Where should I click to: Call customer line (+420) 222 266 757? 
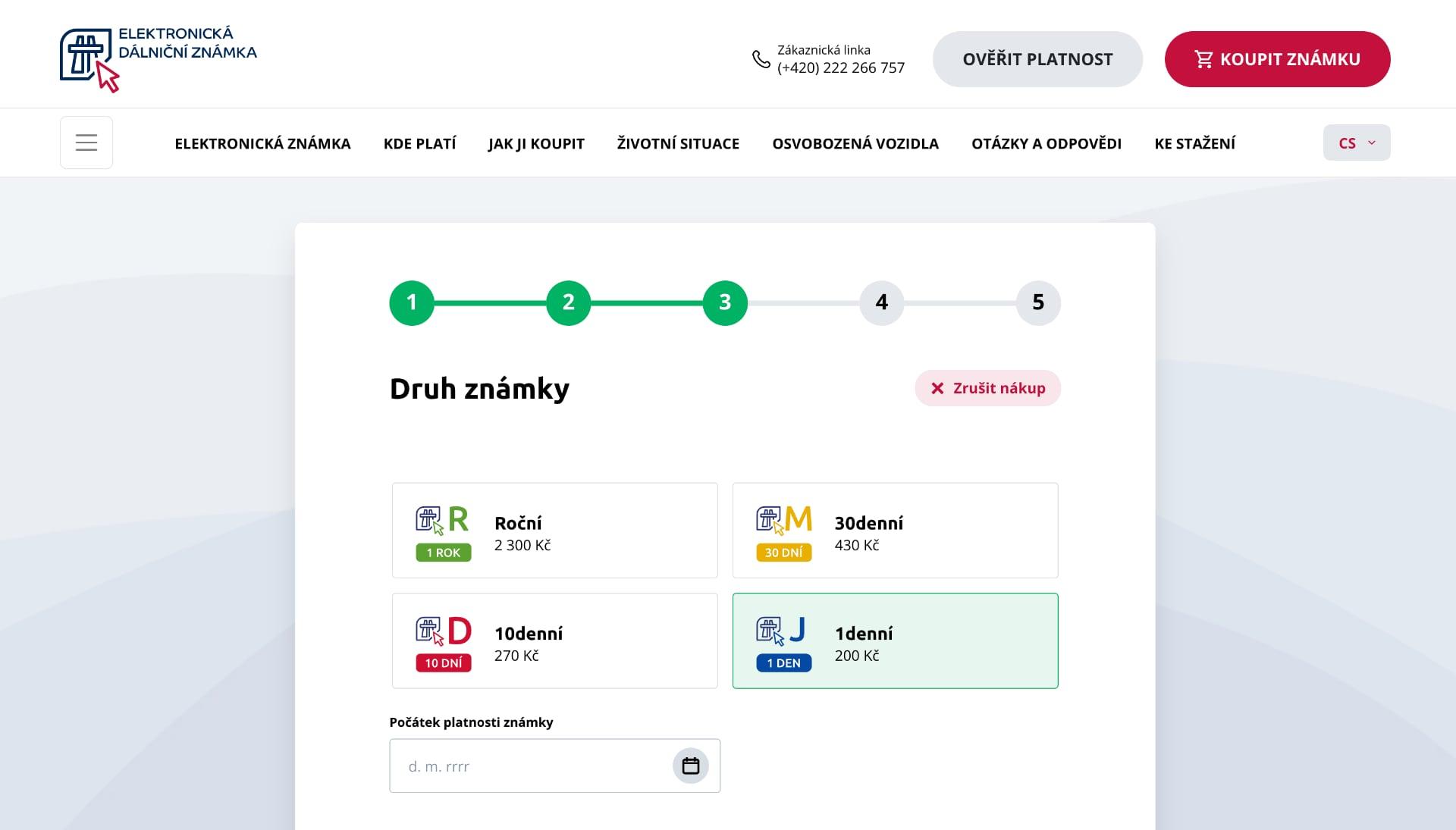coord(841,68)
